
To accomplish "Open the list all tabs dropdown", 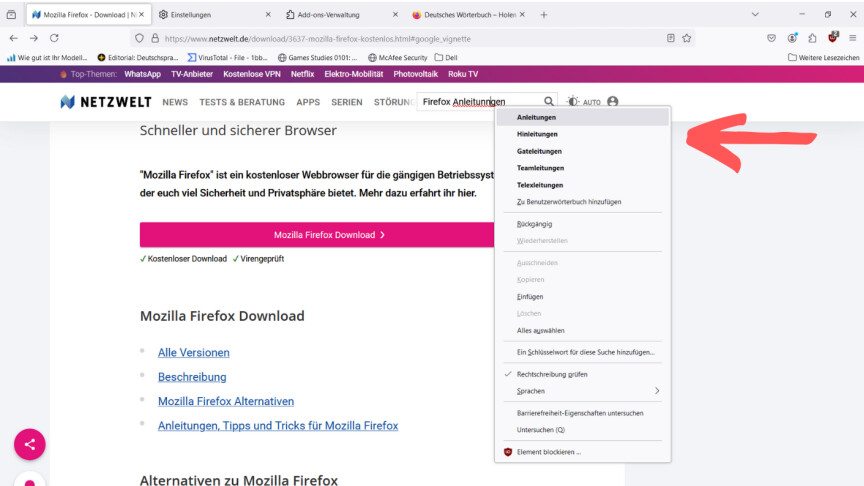I will (x=755, y=15).
